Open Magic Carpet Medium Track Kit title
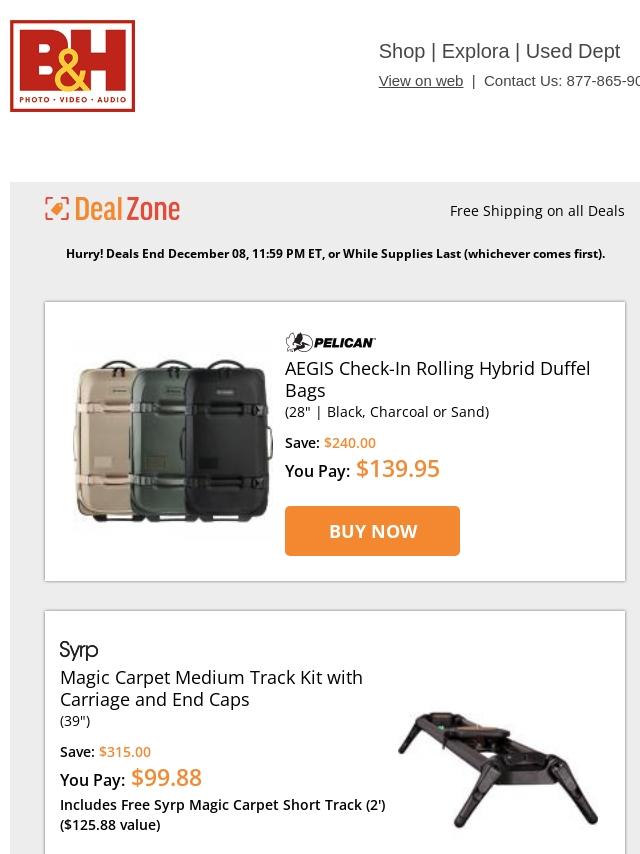The width and height of the screenshot is (640, 854). [x=211, y=688]
